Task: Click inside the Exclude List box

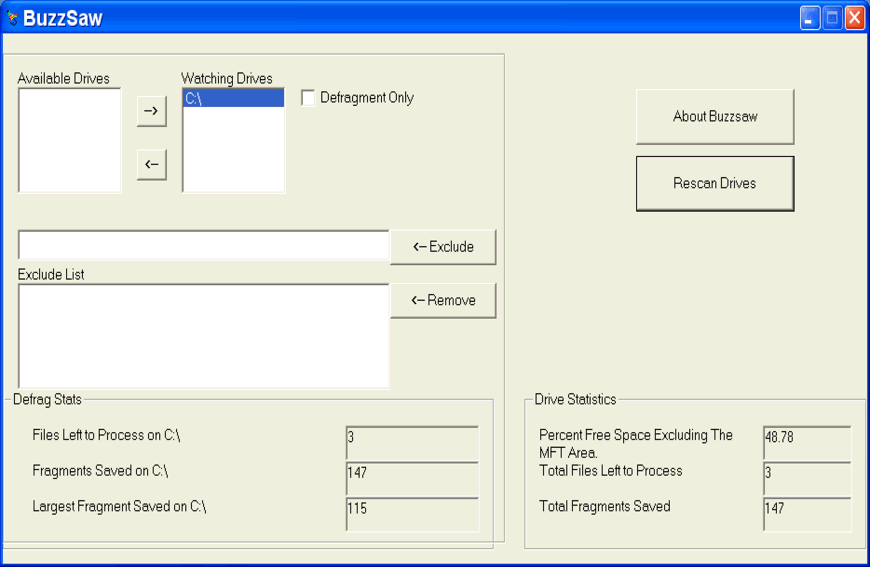Action: (203, 336)
